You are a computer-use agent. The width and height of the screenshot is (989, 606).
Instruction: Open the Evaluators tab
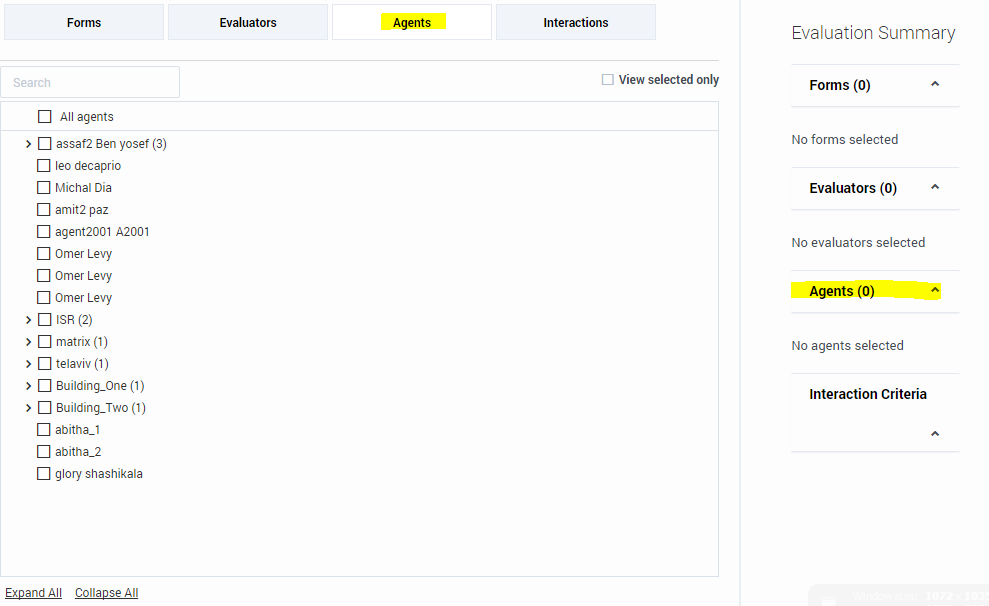(248, 22)
